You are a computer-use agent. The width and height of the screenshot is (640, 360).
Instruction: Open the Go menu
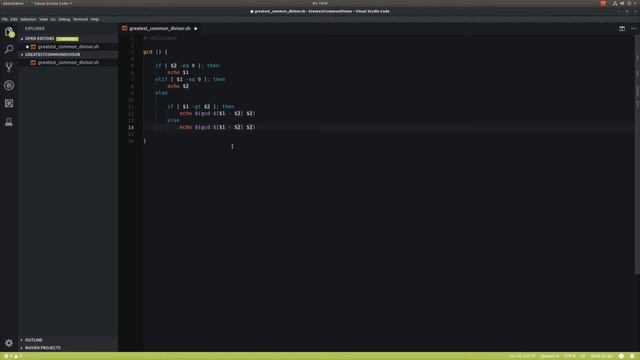[53, 19]
